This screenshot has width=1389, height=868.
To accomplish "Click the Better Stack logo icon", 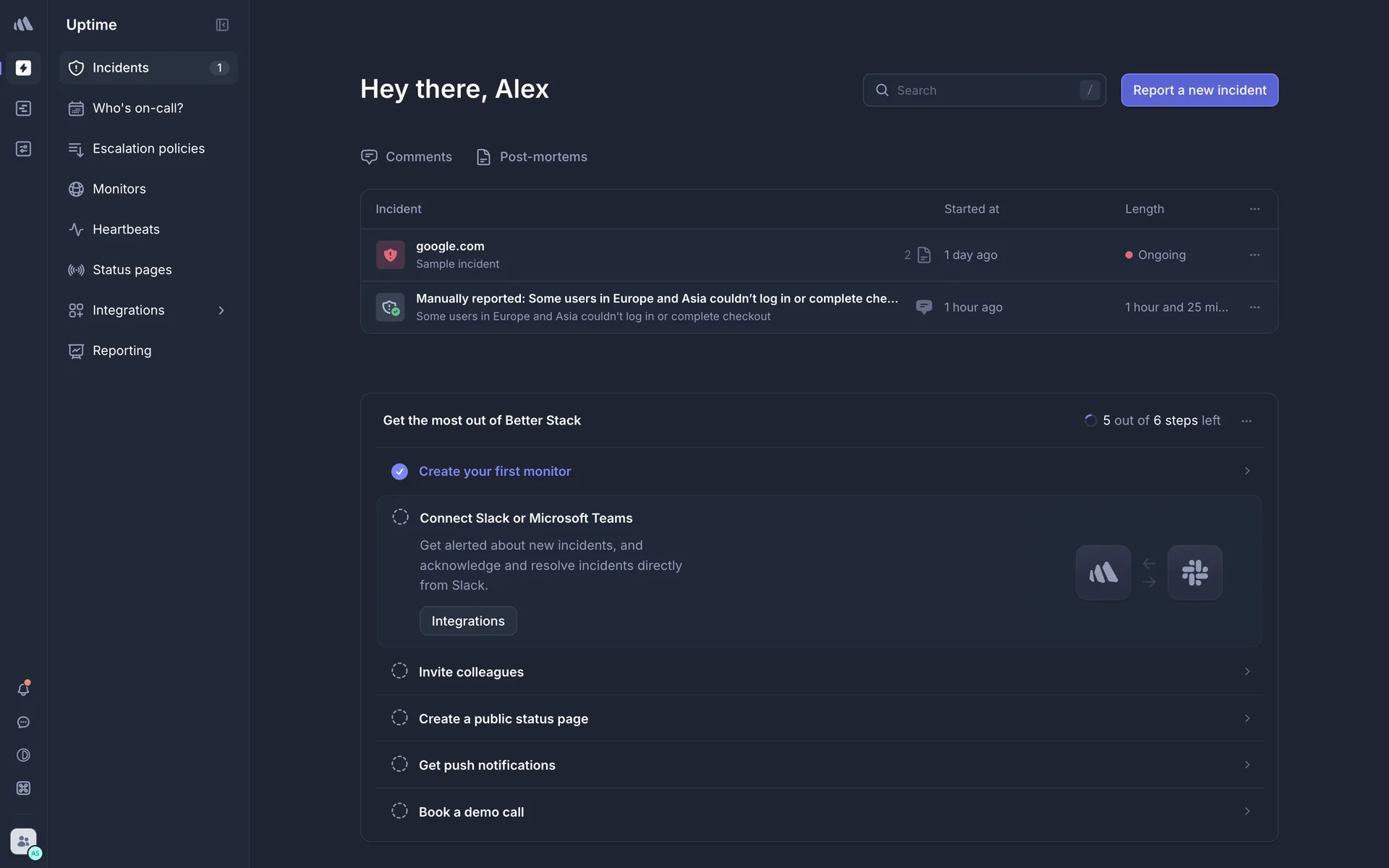I will [x=23, y=25].
